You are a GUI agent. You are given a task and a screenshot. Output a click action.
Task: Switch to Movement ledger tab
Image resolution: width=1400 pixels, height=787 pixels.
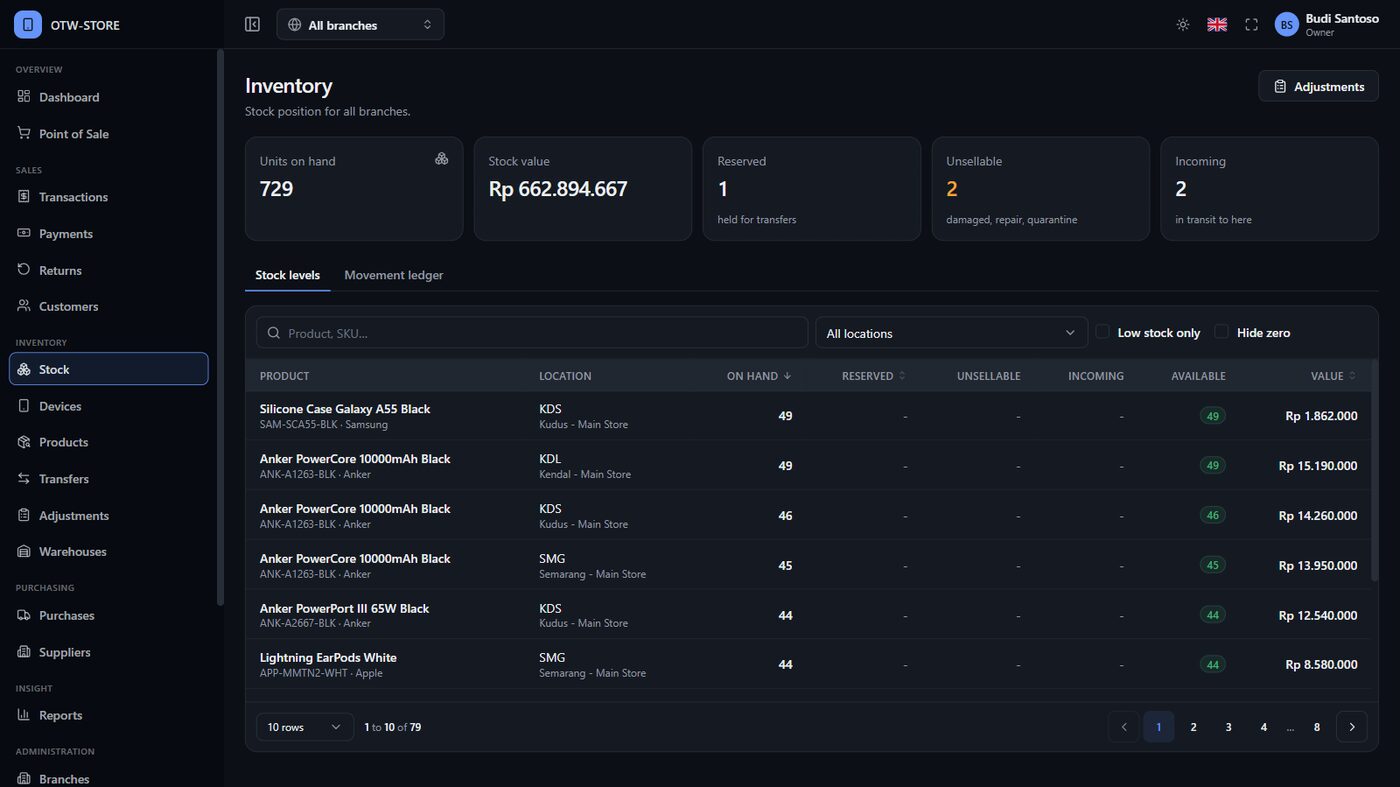(394, 275)
